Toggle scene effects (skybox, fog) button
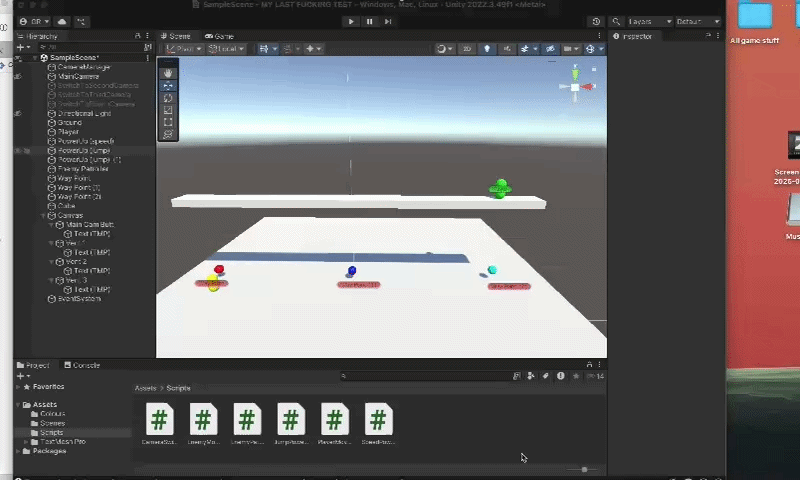Screen dimensions: 800x480 click(x=524, y=49)
